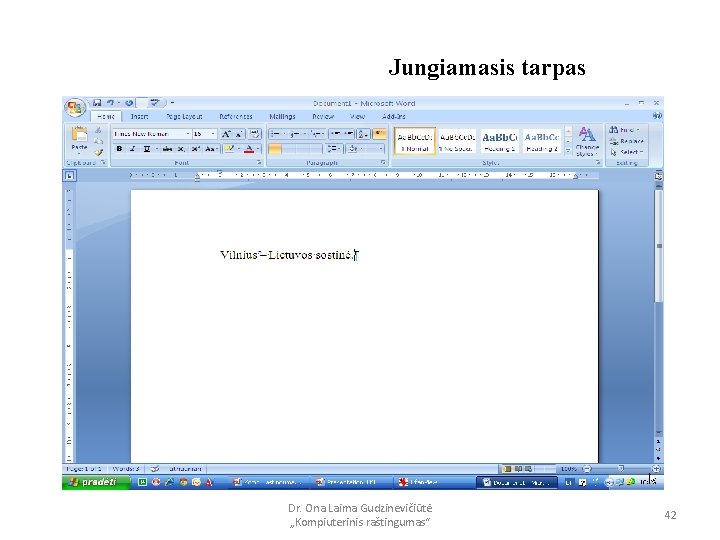Open the font size dropdown
This screenshot has height=540, width=720.
click(213, 134)
